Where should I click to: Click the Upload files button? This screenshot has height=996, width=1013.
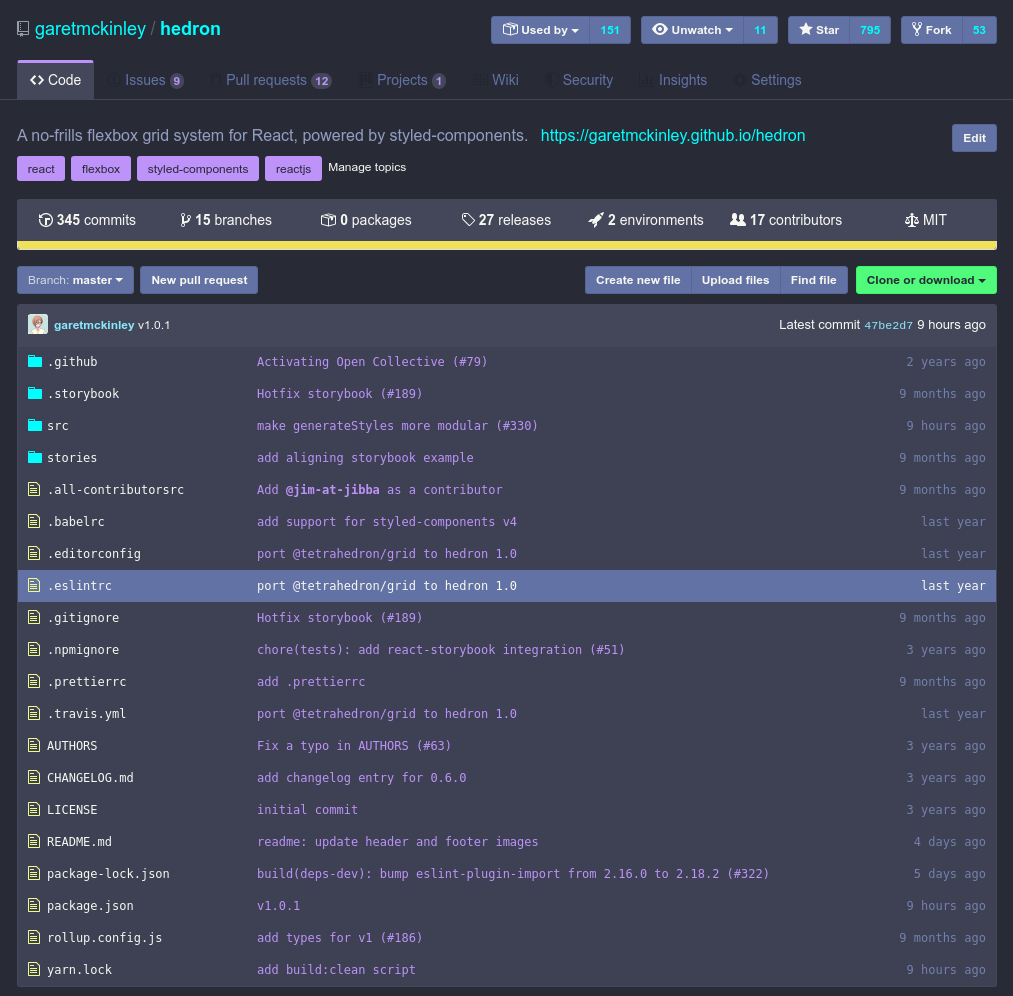(735, 280)
